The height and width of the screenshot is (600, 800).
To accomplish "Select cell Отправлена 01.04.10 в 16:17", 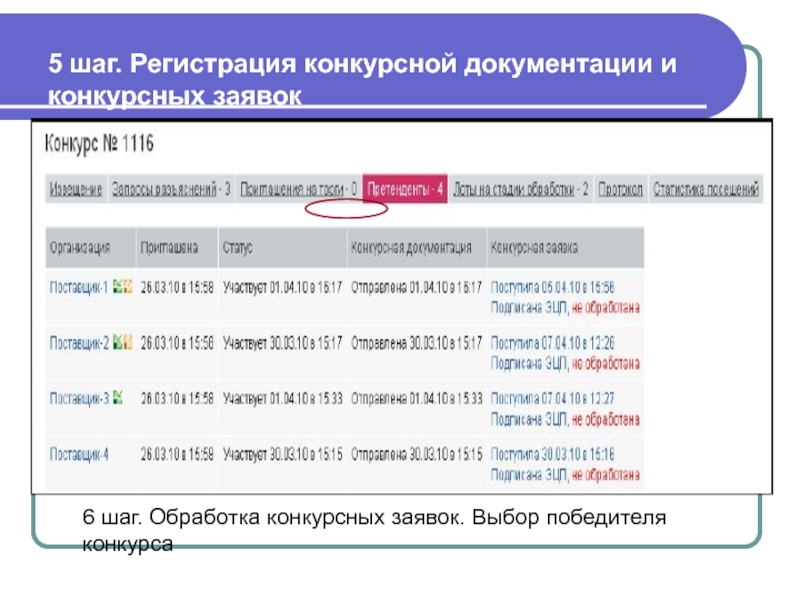I will [416, 288].
